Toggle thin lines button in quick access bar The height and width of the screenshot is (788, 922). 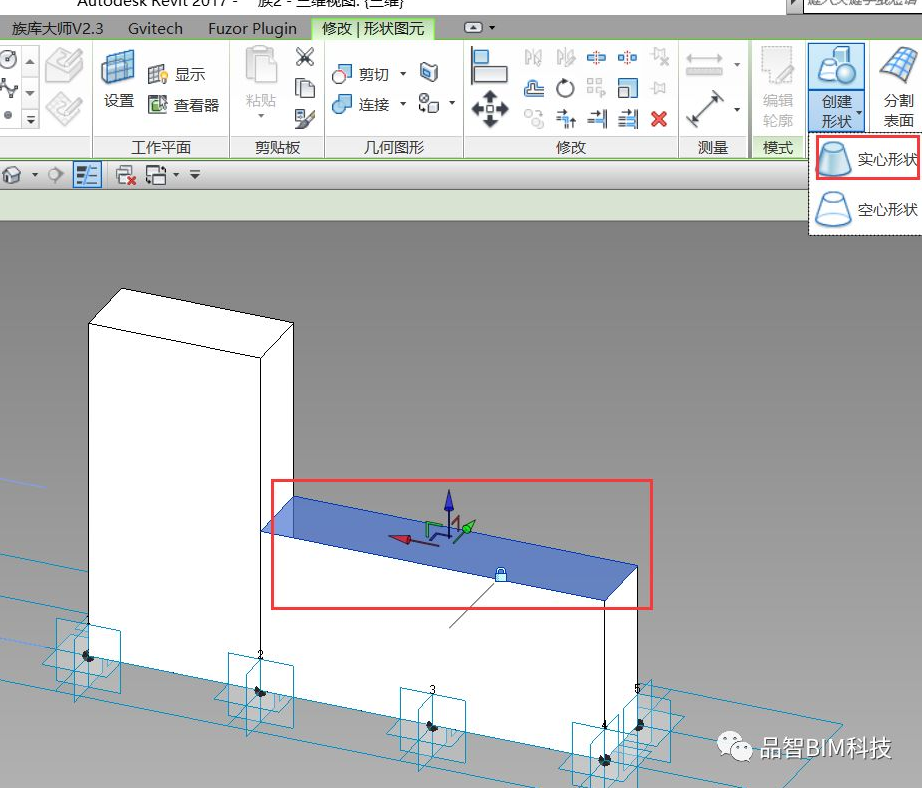coord(88,175)
